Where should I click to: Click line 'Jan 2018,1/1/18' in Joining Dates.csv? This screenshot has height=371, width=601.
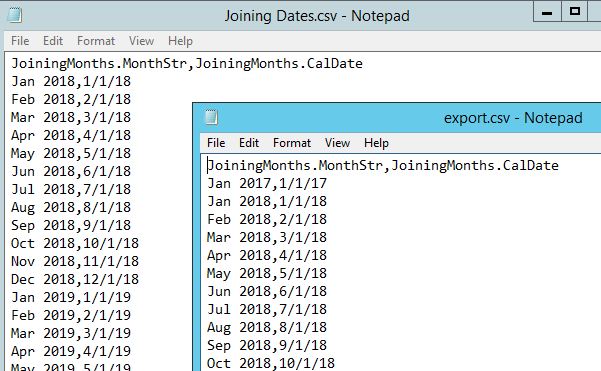tap(71, 82)
